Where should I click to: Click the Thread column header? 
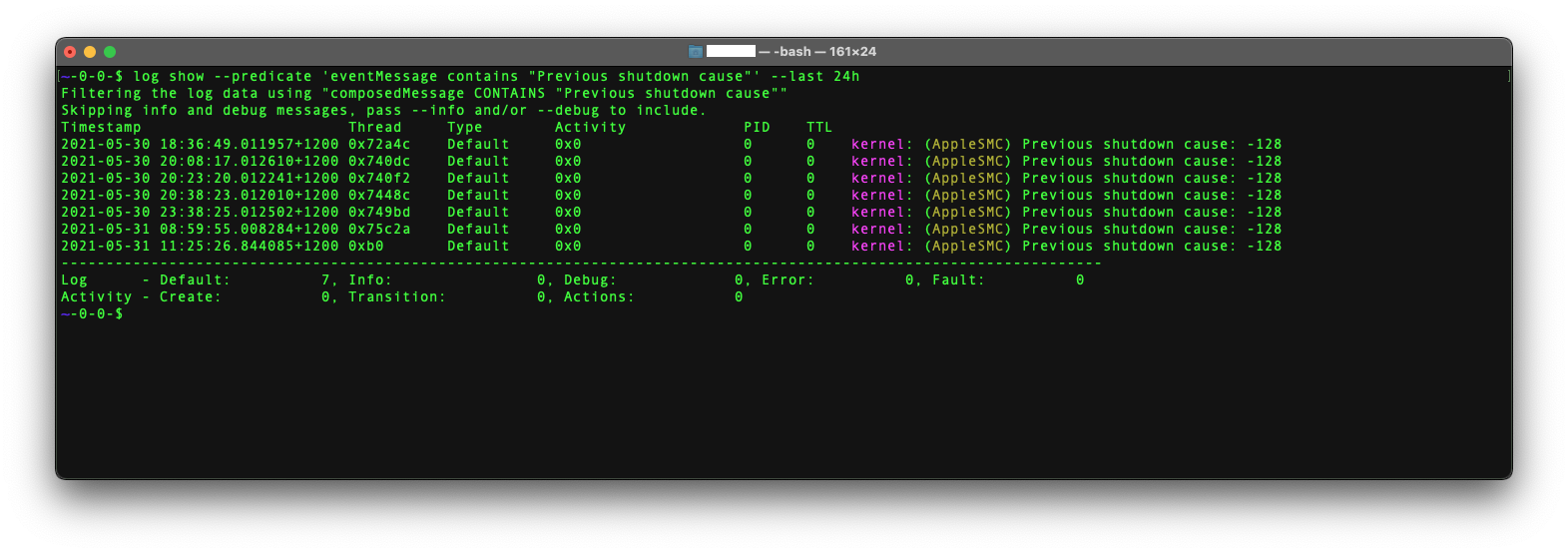(374, 128)
